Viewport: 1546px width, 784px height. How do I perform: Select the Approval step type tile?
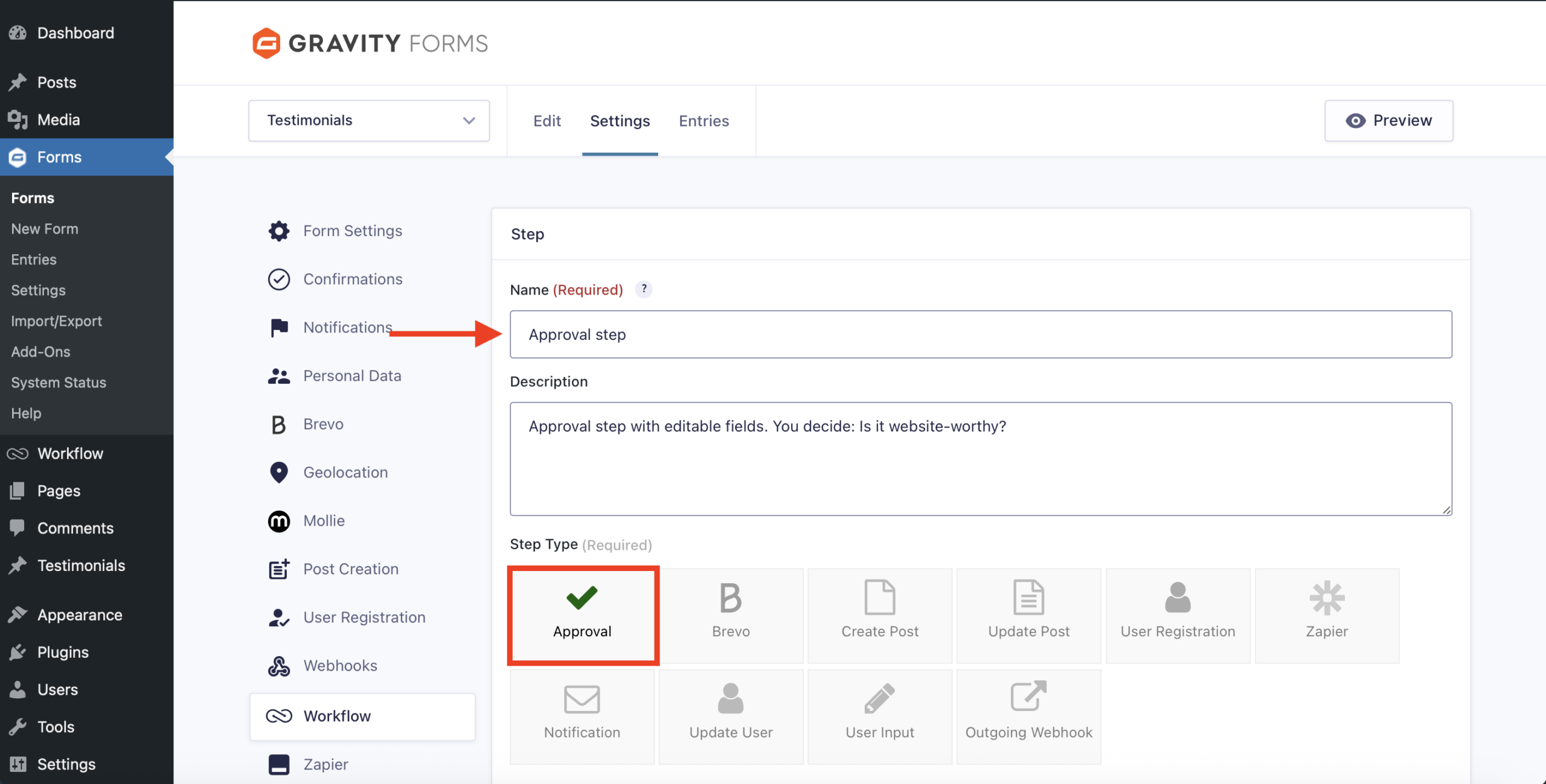[583, 614]
